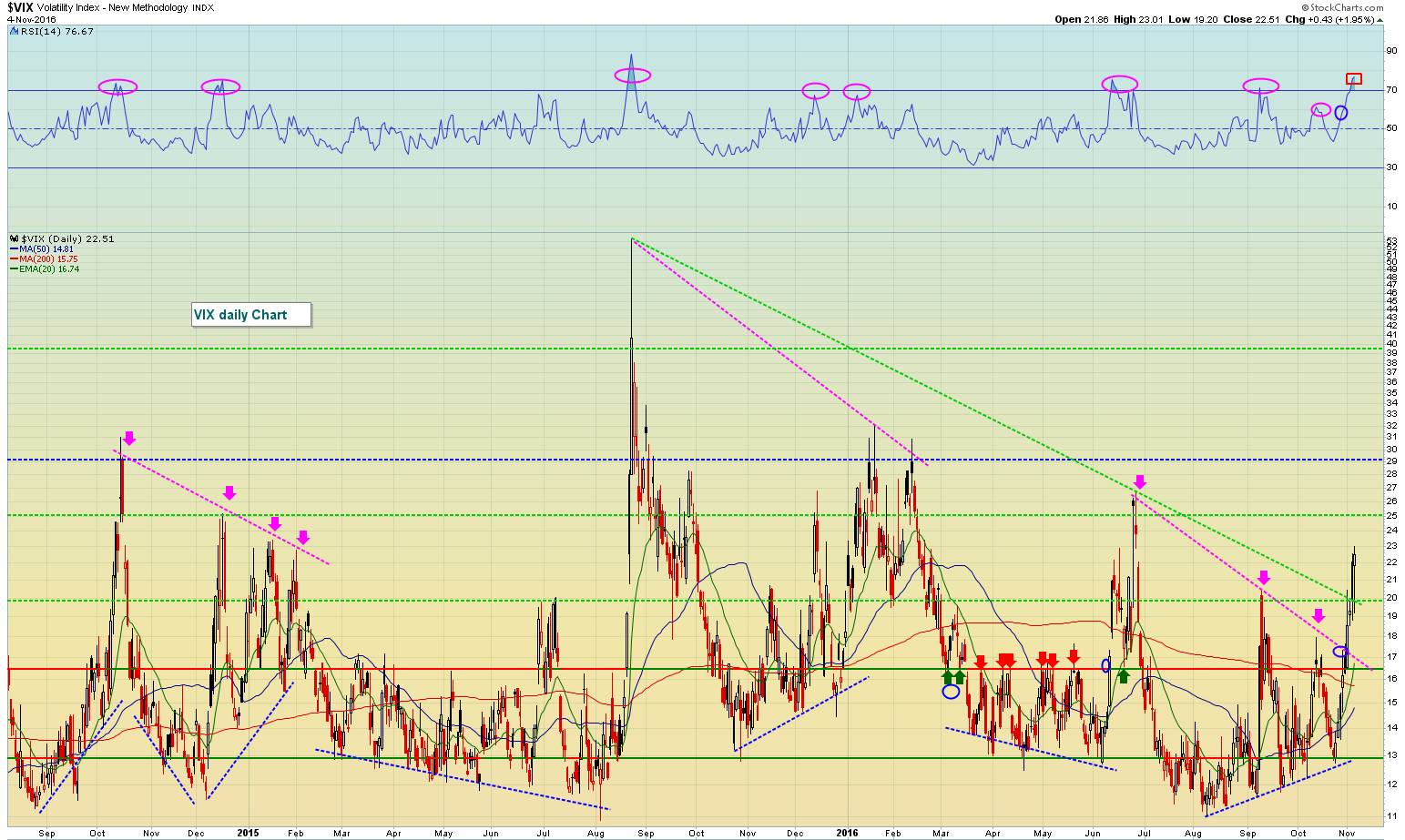Click the 2016 year label on date axis
Image resolution: width=1405 pixels, height=840 pixels.
pos(847,832)
